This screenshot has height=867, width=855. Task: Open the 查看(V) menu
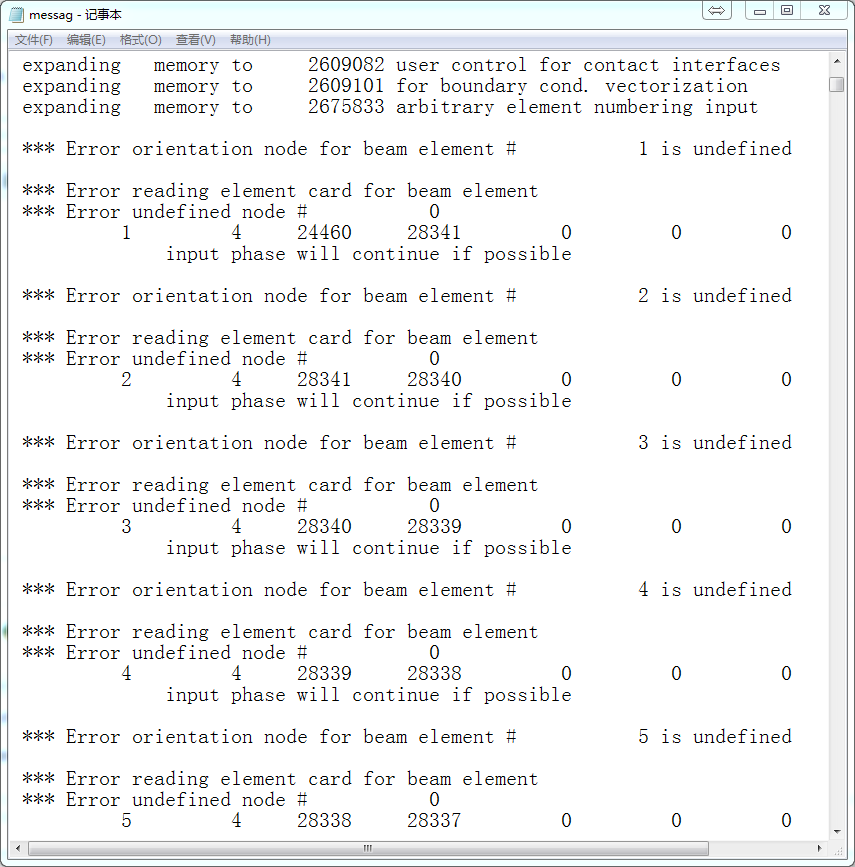[195, 40]
